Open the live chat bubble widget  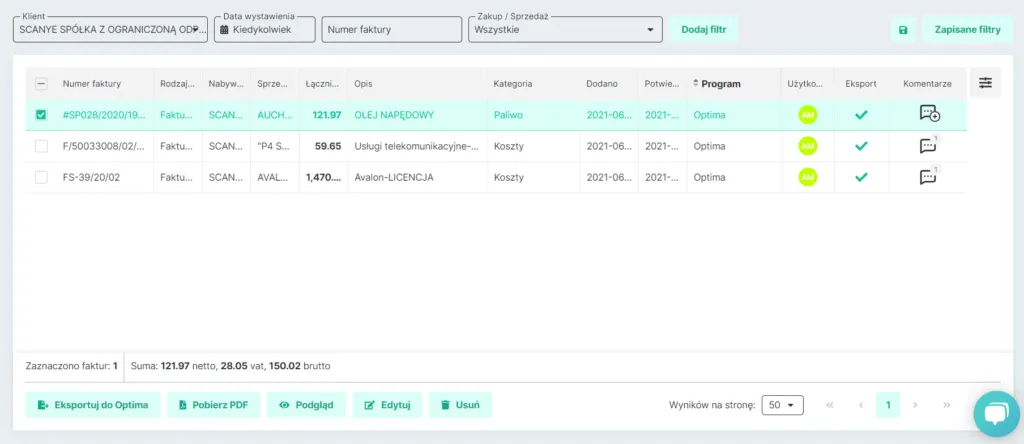tap(997, 413)
